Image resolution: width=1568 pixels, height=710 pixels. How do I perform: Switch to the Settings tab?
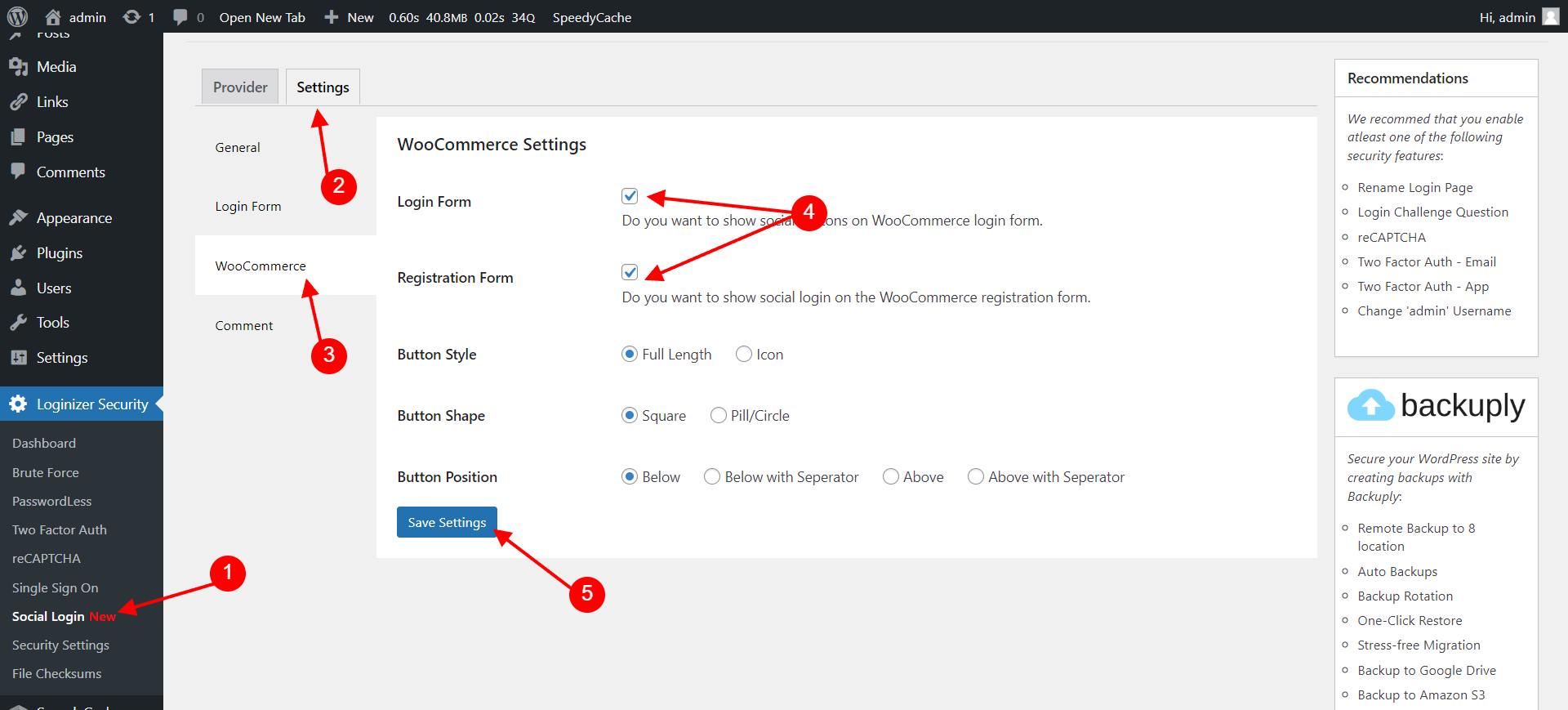coord(323,87)
